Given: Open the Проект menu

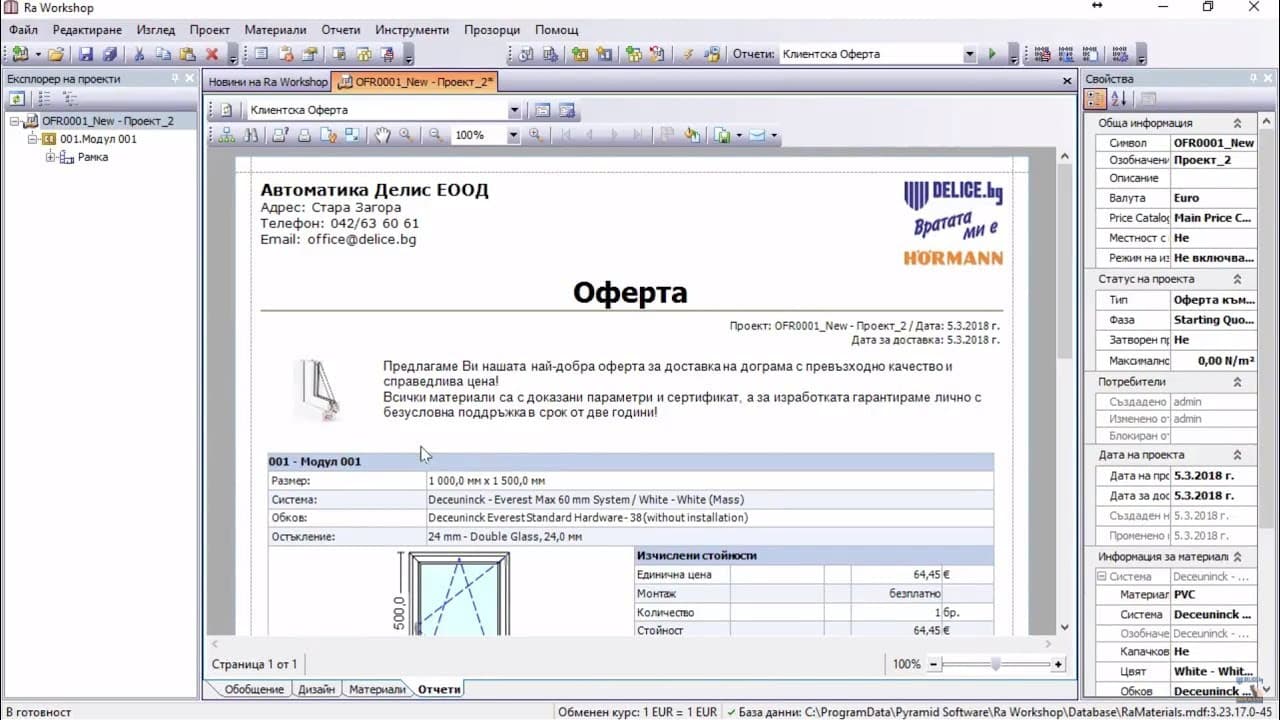Looking at the screenshot, I should [x=210, y=30].
